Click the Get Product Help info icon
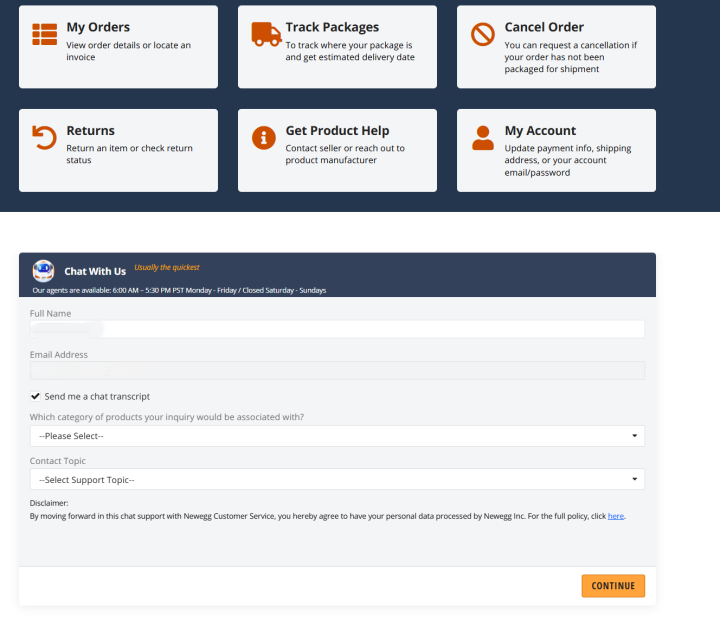Screen dimensions: 720x625 click(x=264, y=138)
